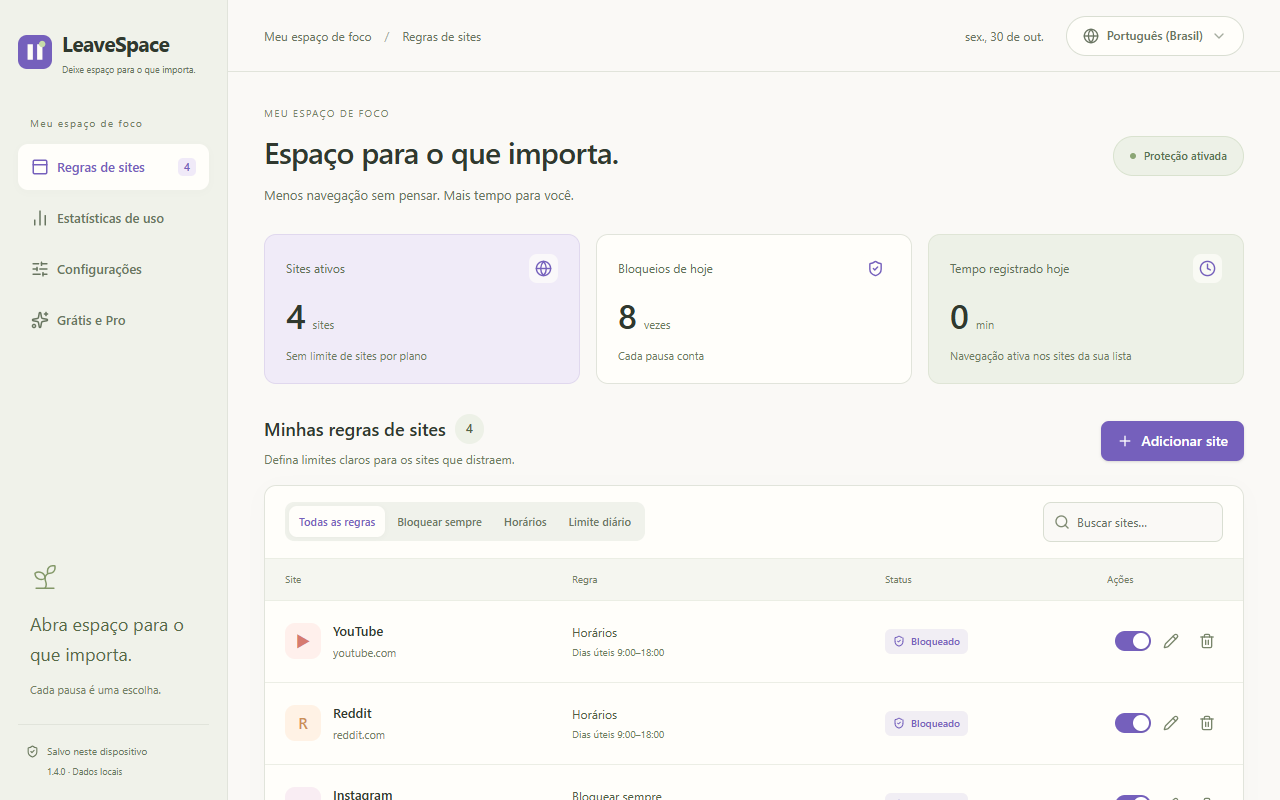This screenshot has height=800, width=1280.
Task: Click the Bloqueios de hoje summary card
Action: tap(754, 309)
